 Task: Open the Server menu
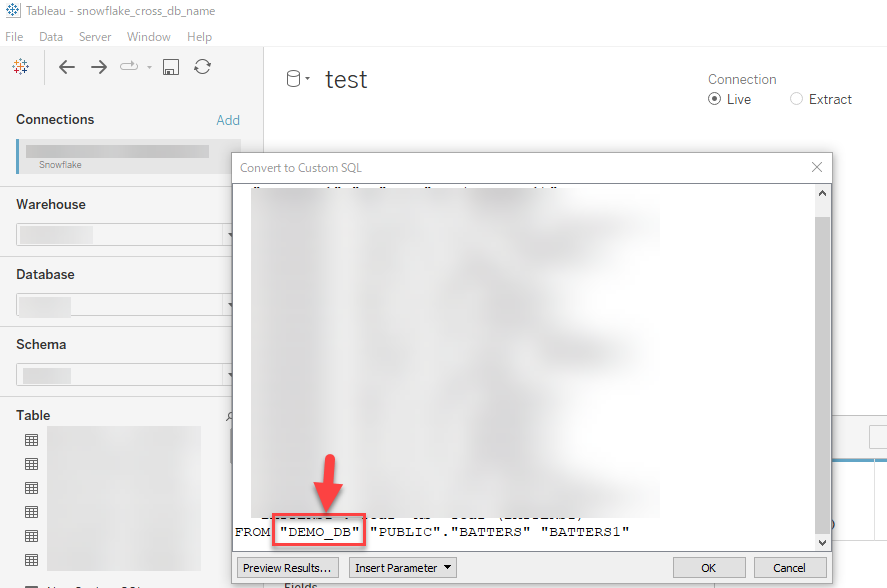(95, 37)
